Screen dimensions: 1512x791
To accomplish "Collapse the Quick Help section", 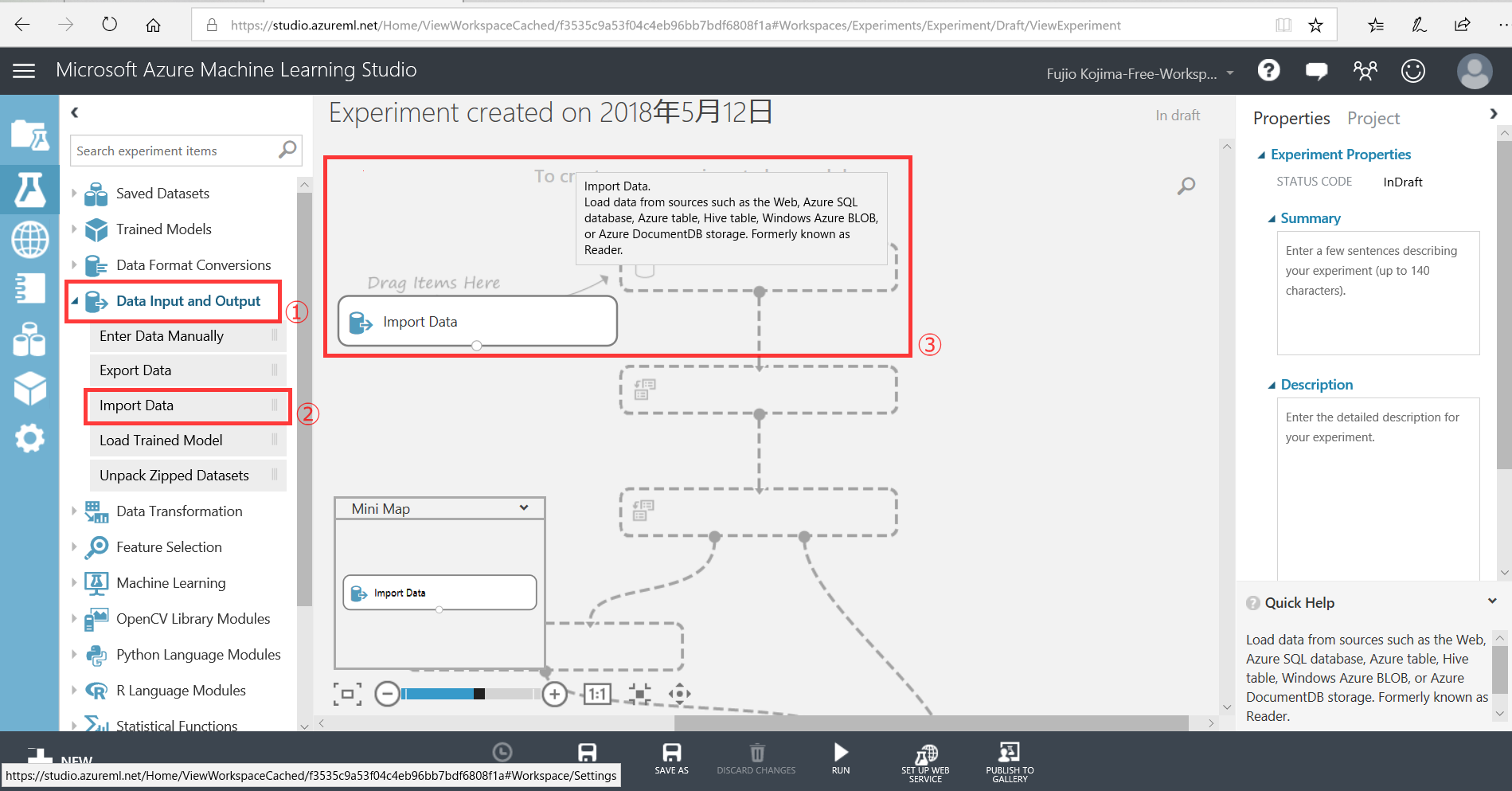I will pos(1492,601).
